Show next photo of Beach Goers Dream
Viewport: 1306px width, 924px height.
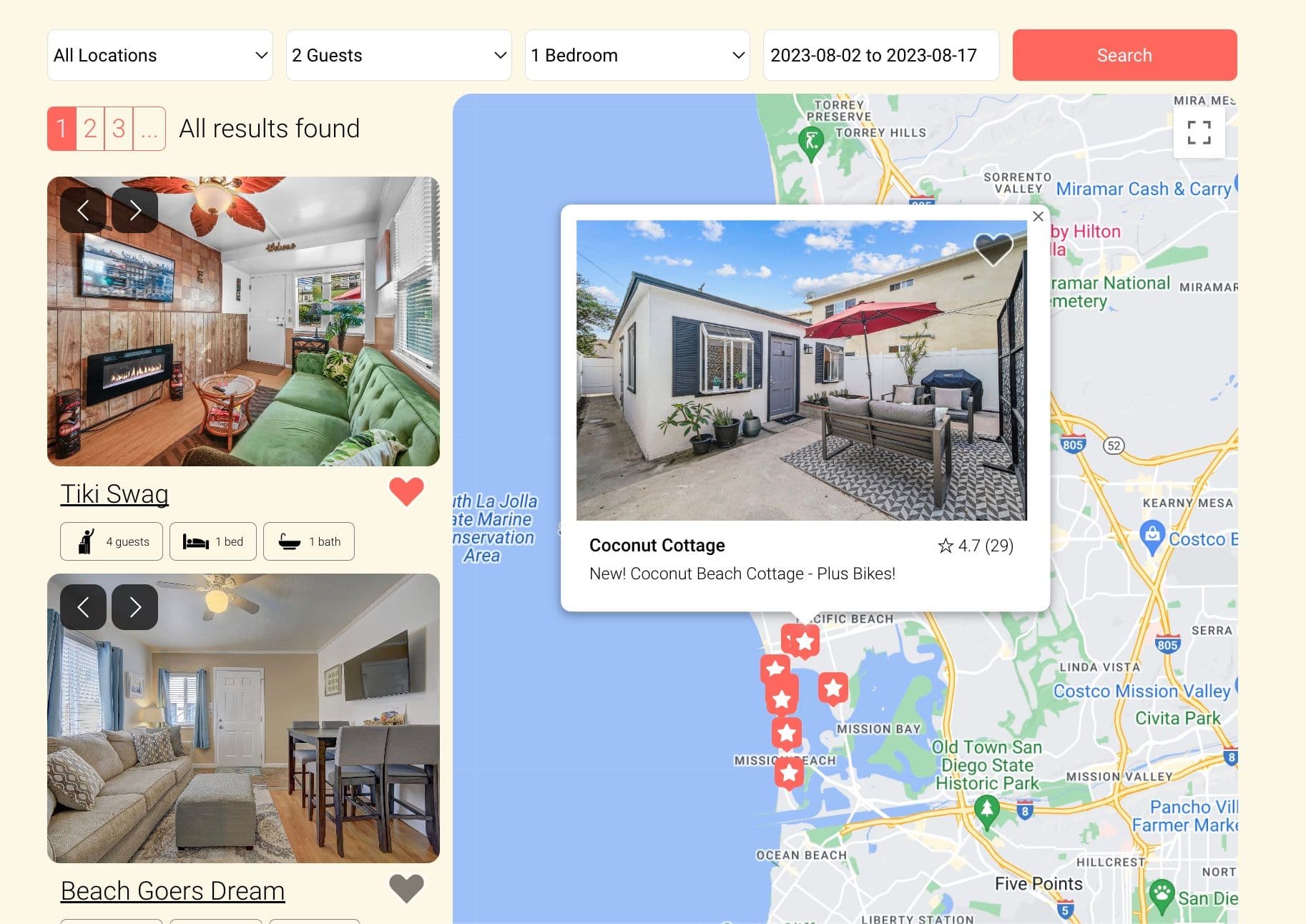point(135,607)
